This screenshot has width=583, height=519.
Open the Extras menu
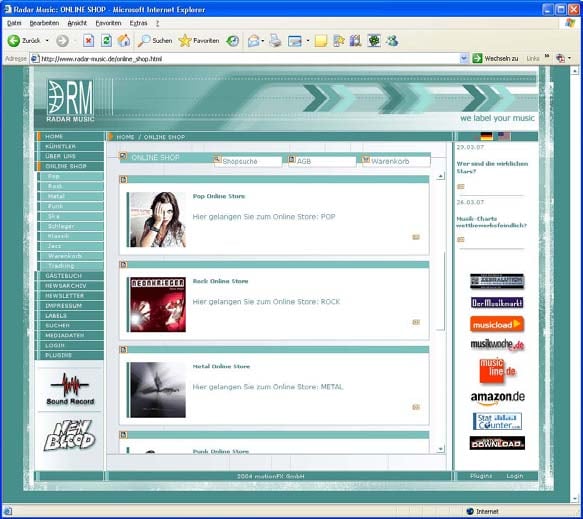pyautogui.click(x=138, y=23)
